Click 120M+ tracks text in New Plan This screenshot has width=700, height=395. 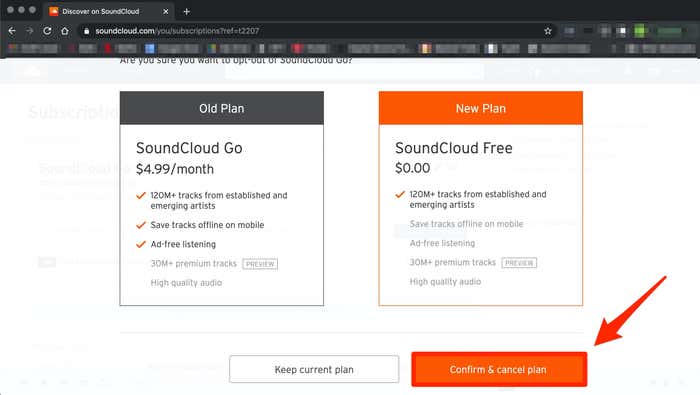click(478, 200)
